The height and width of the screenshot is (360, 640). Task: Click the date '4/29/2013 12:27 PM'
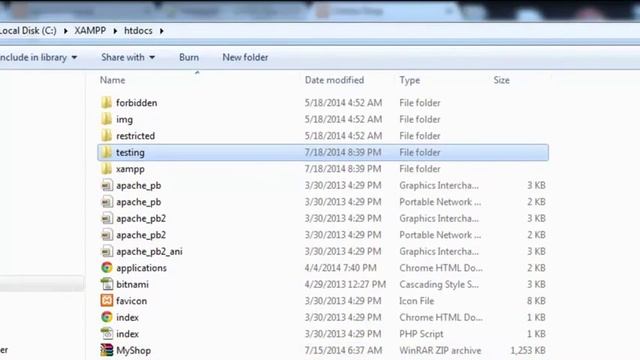pos(345,284)
